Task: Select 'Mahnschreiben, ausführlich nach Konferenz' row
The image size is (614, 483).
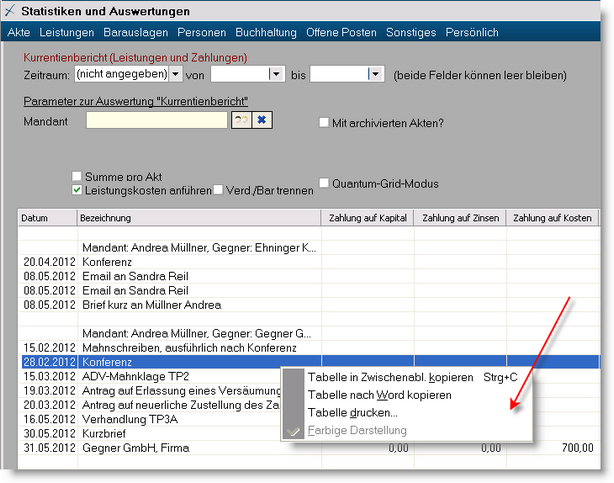Action: 309,347
